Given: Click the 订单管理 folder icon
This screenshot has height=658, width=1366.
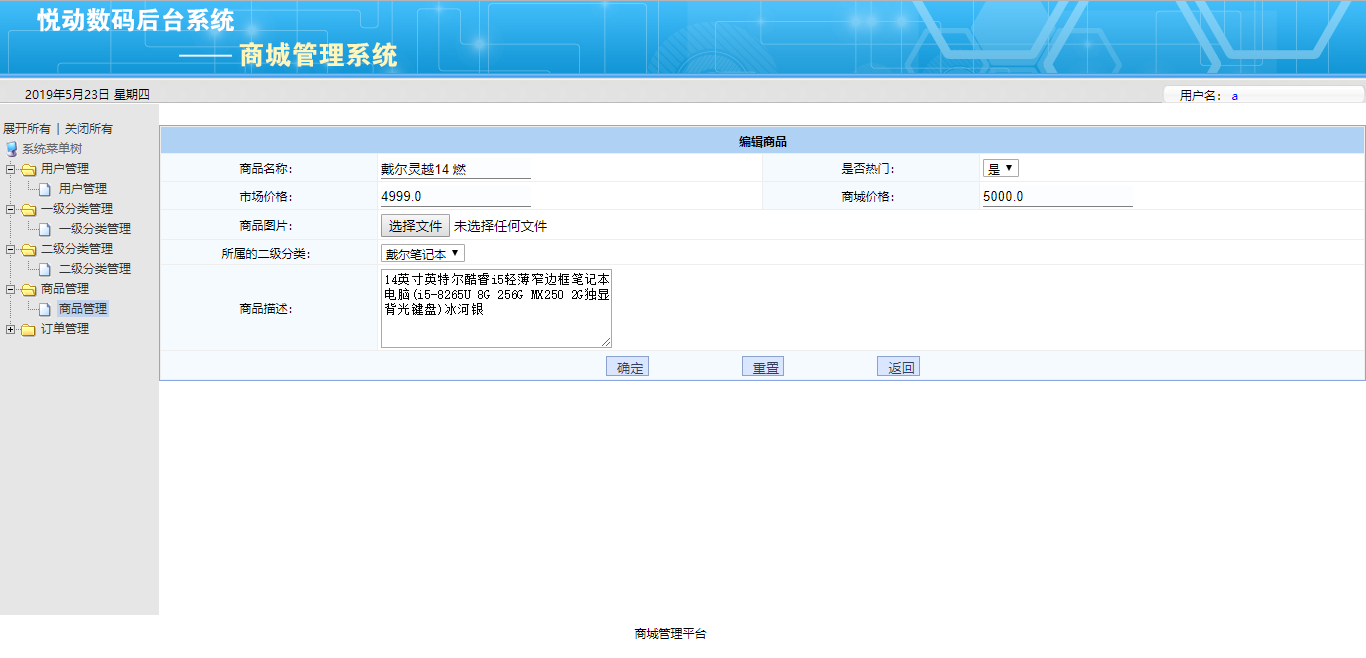Looking at the screenshot, I should [29, 329].
